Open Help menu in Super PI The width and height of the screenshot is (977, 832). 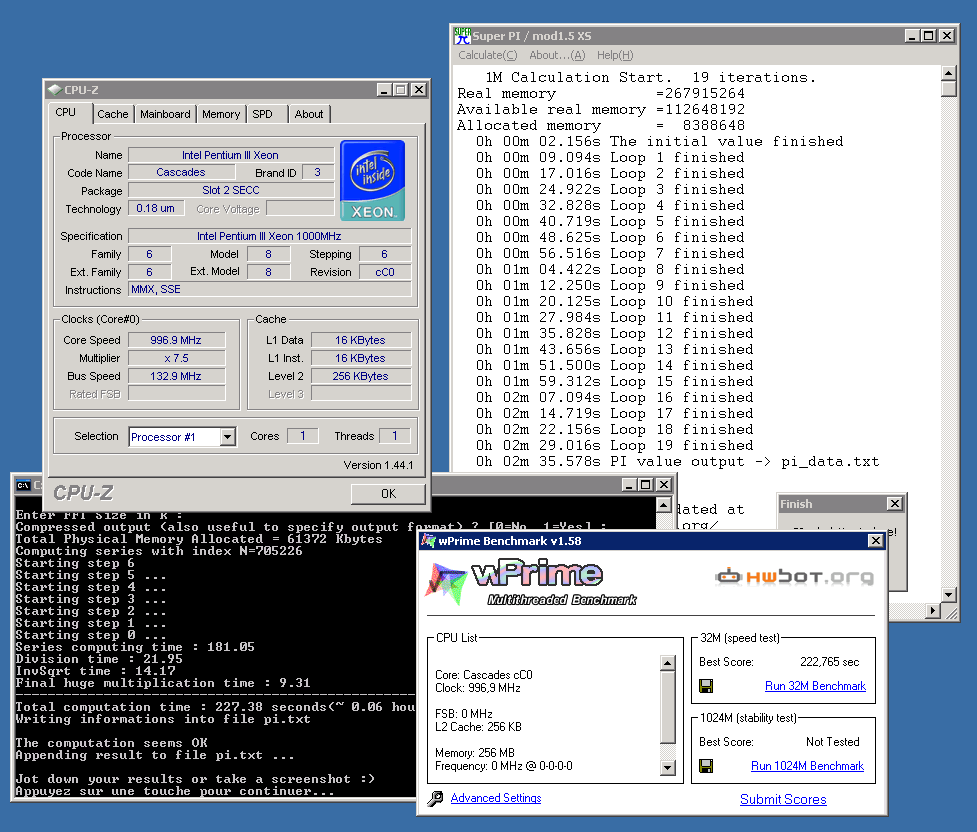click(x=615, y=55)
